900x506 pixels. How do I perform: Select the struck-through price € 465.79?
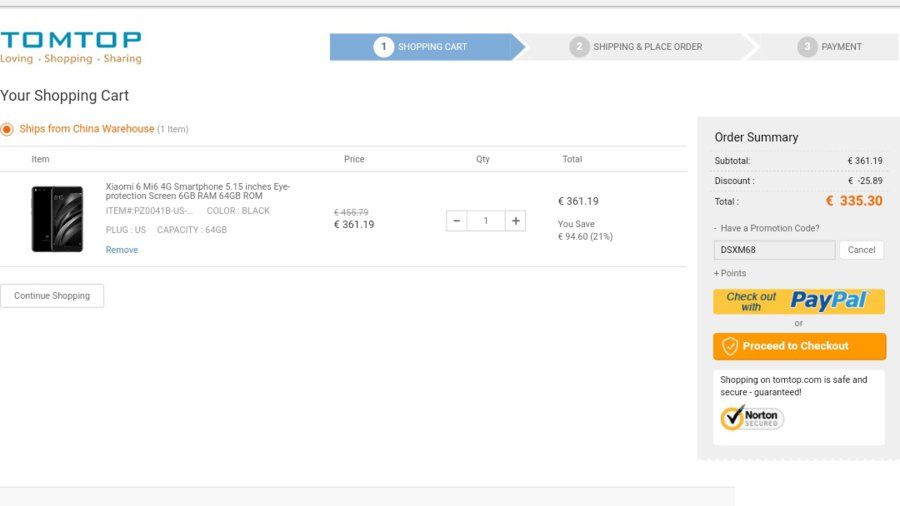pyautogui.click(x=351, y=212)
